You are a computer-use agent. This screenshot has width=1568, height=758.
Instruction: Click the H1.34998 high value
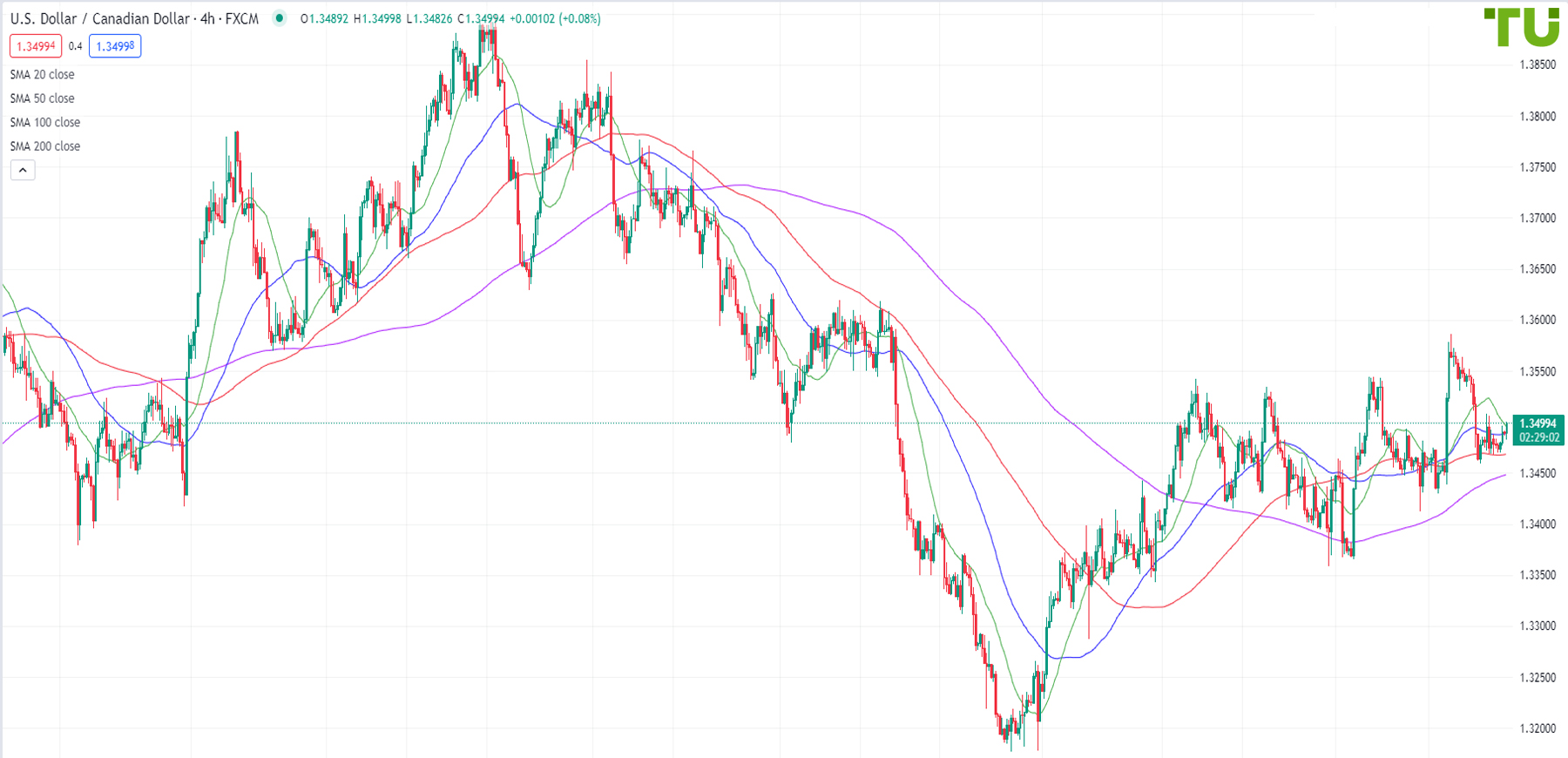(x=377, y=18)
